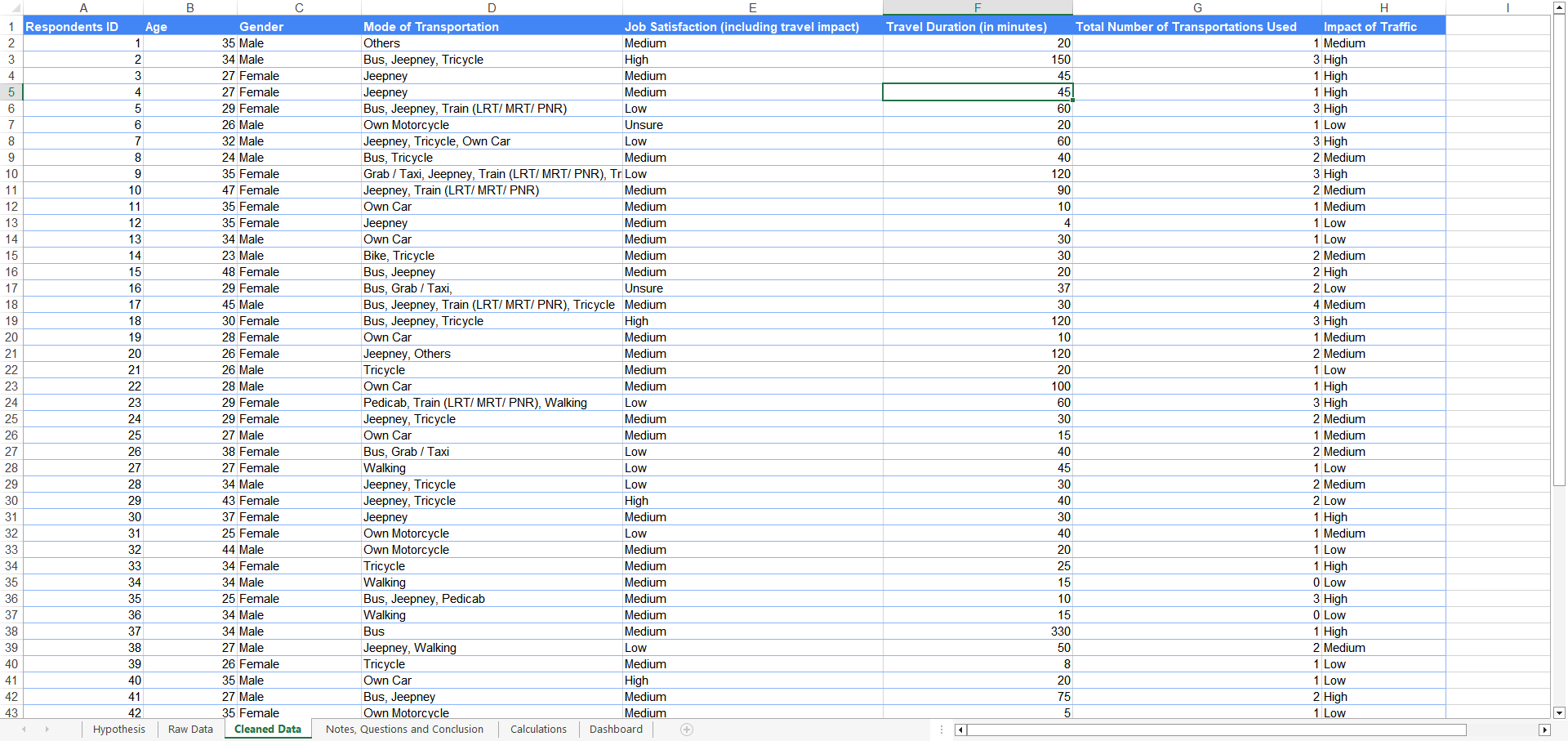
Task: Add a new worksheet with the plus icon
Action: [x=687, y=730]
